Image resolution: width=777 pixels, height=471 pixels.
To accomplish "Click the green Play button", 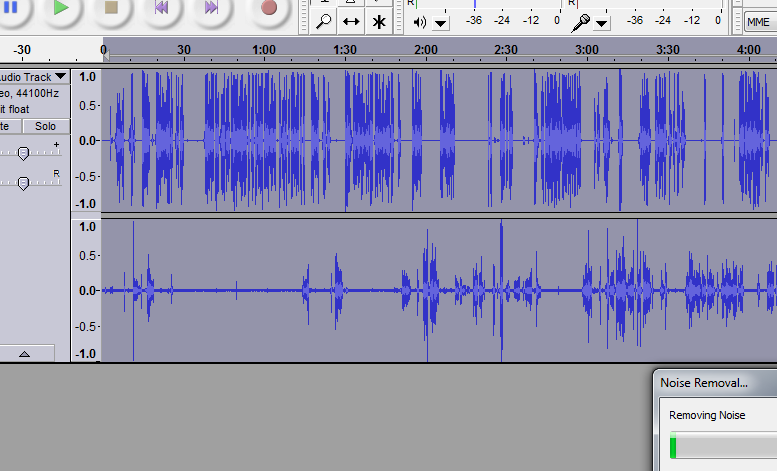I will click(x=61, y=8).
